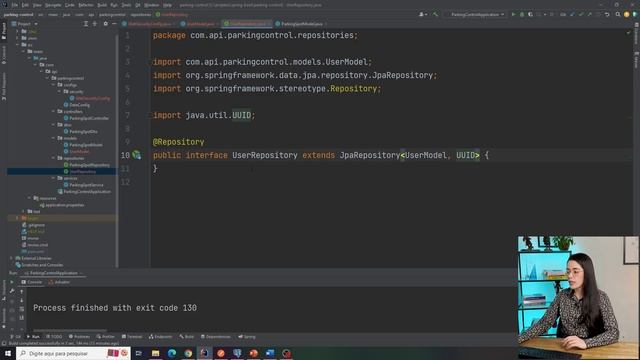Click the green Run button in toolbar
The height and width of the screenshot is (360, 640).
pyautogui.click(x=513, y=14)
